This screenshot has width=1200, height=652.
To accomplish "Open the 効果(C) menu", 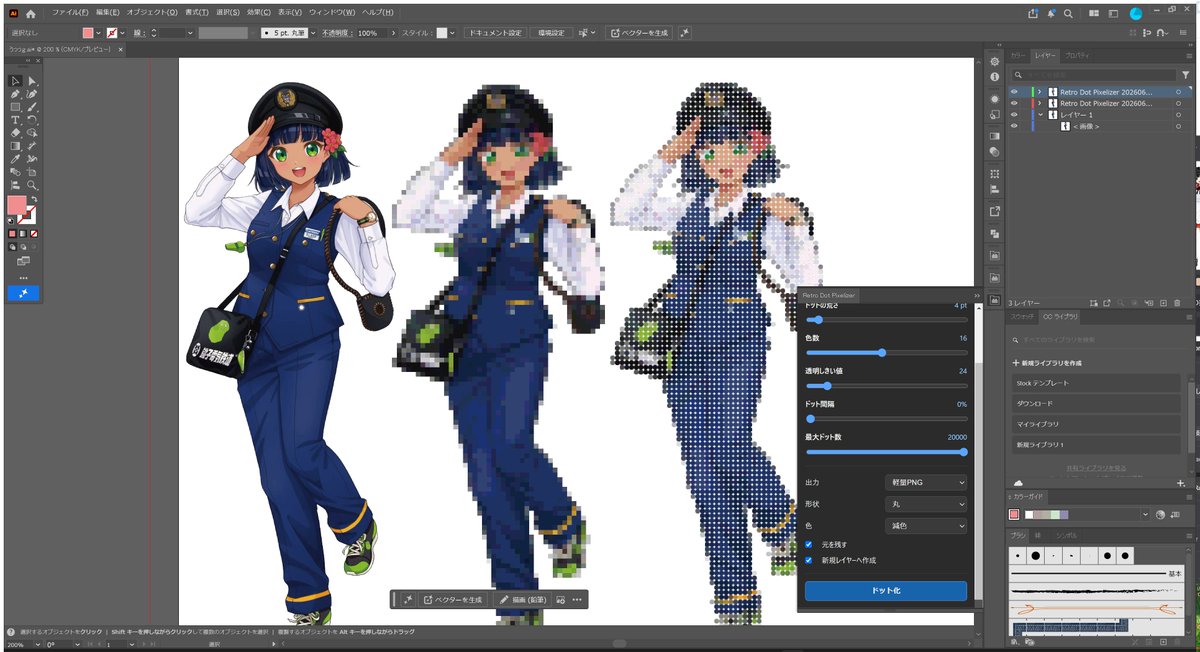I will pos(258,13).
